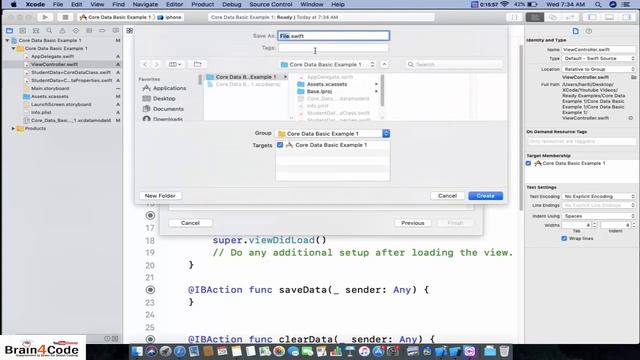Open the Location dropdown Relative to Group
Viewport: 640px width, 360px height.
tap(599, 69)
